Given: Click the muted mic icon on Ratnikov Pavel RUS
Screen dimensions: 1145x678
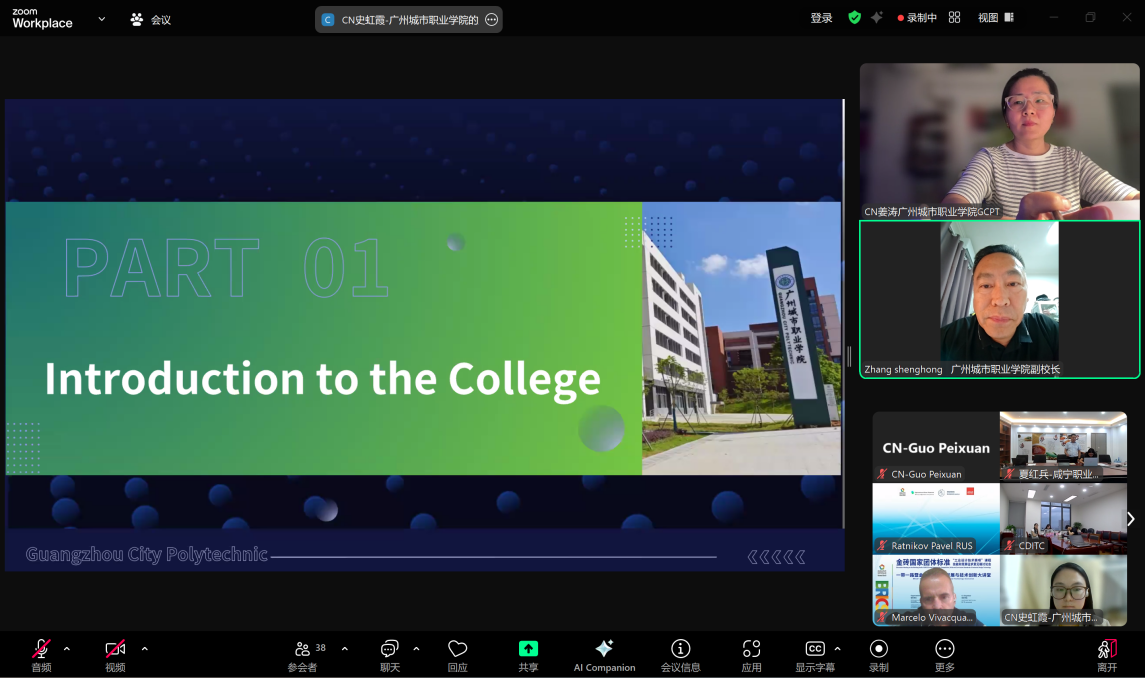Looking at the screenshot, I should coord(882,546).
